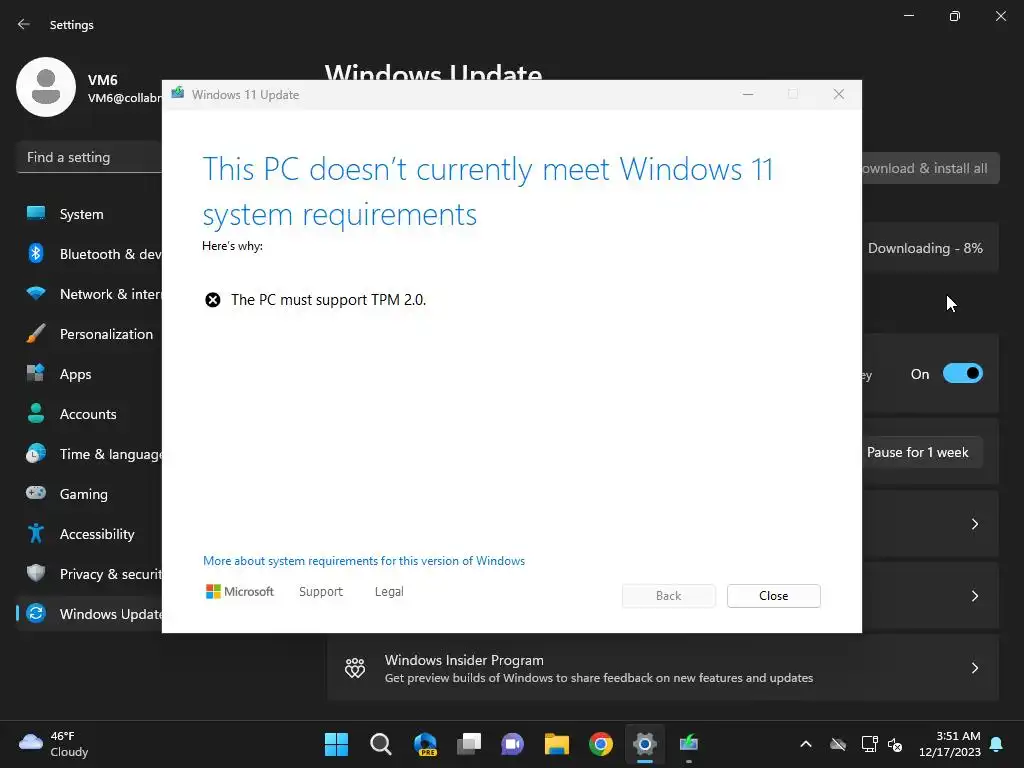Switch to Settings app on taskbar

645,744
